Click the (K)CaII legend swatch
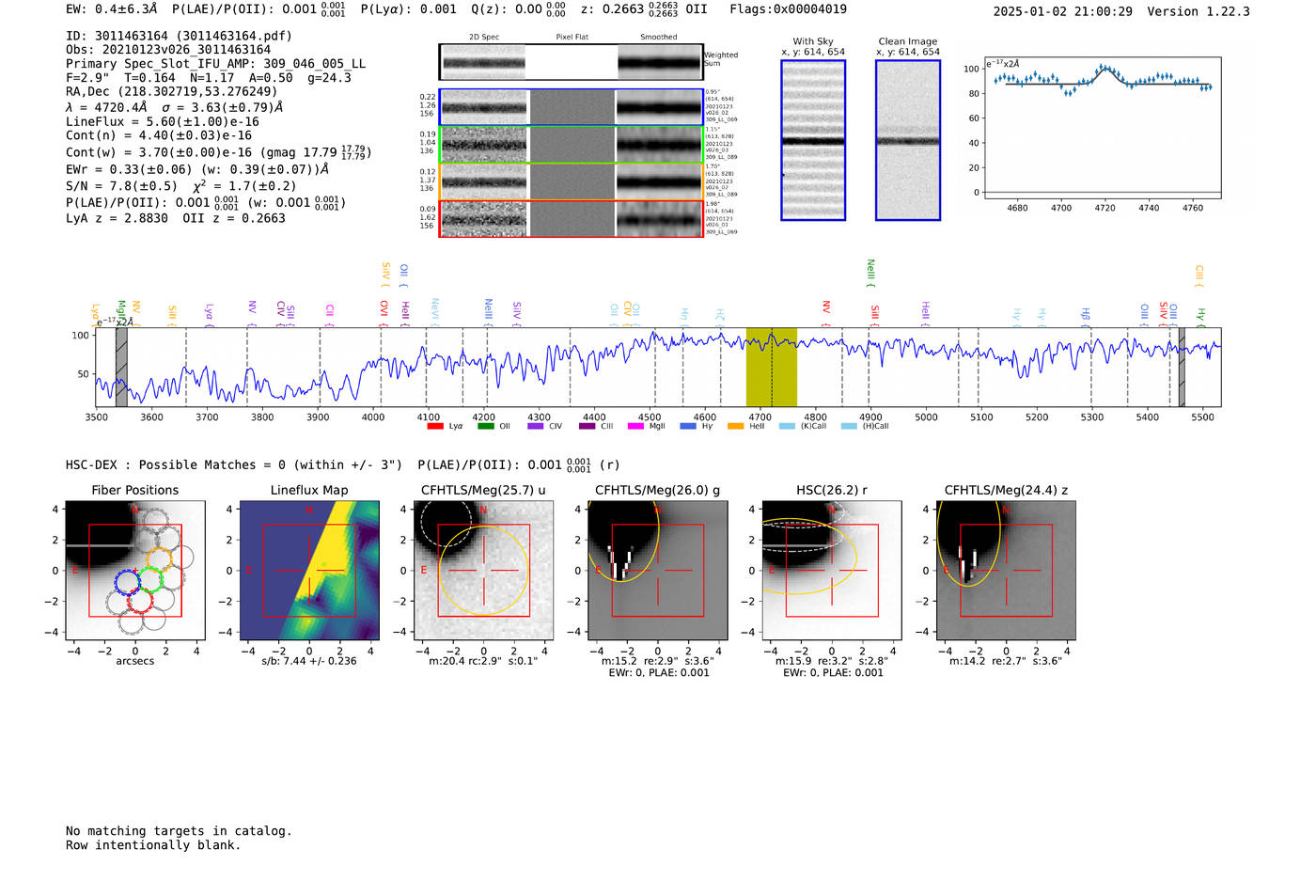Screen dimensions: 1316x896 787,426
